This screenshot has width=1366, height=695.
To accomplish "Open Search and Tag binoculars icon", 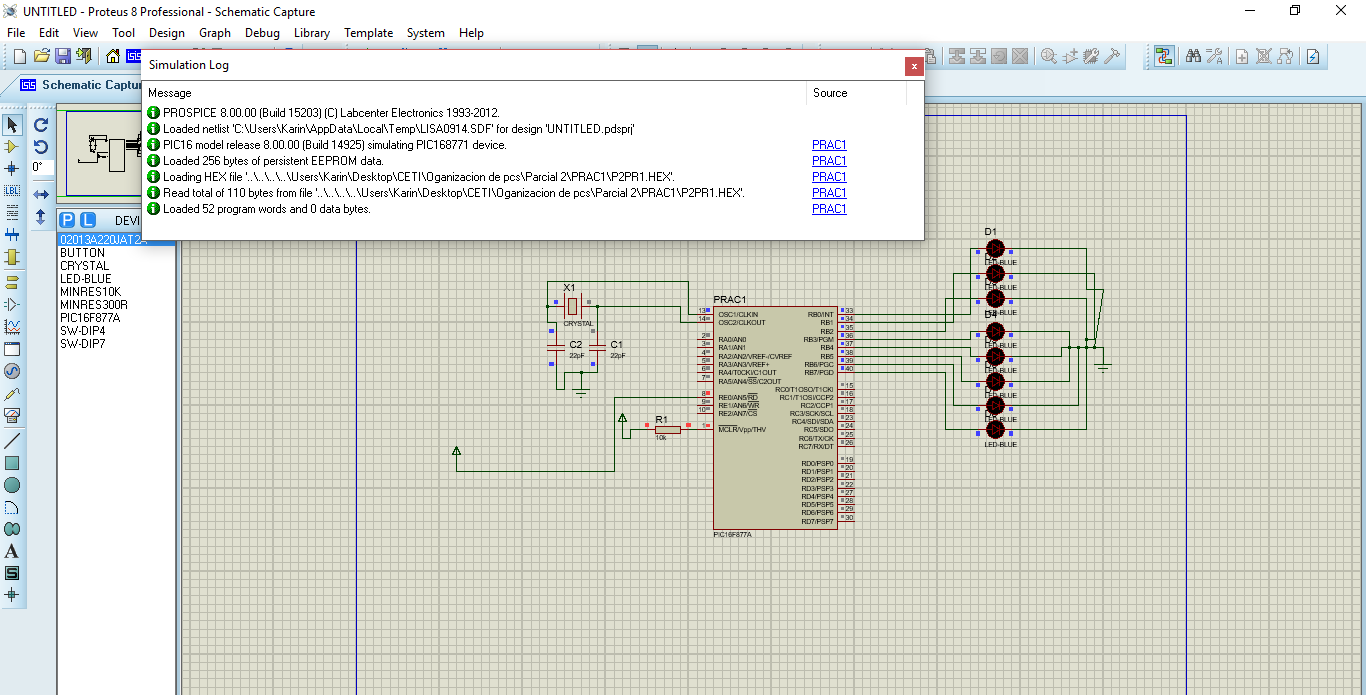I will [1193, 56].
